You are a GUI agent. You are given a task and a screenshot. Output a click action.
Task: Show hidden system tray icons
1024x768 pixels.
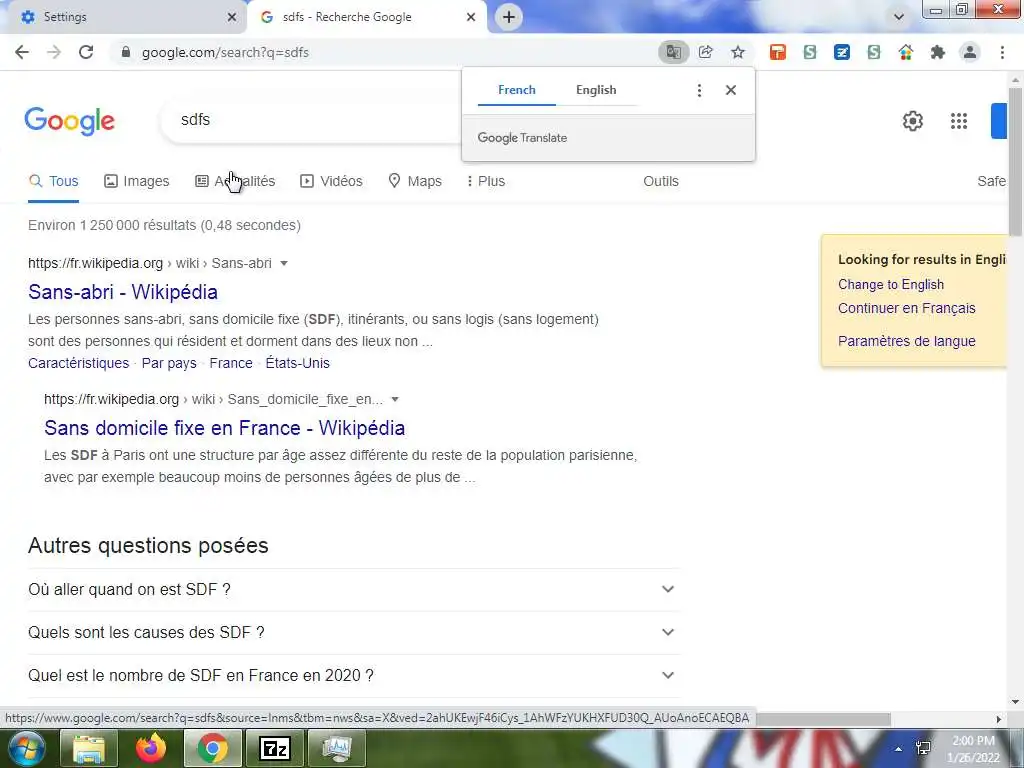(899, 749)
